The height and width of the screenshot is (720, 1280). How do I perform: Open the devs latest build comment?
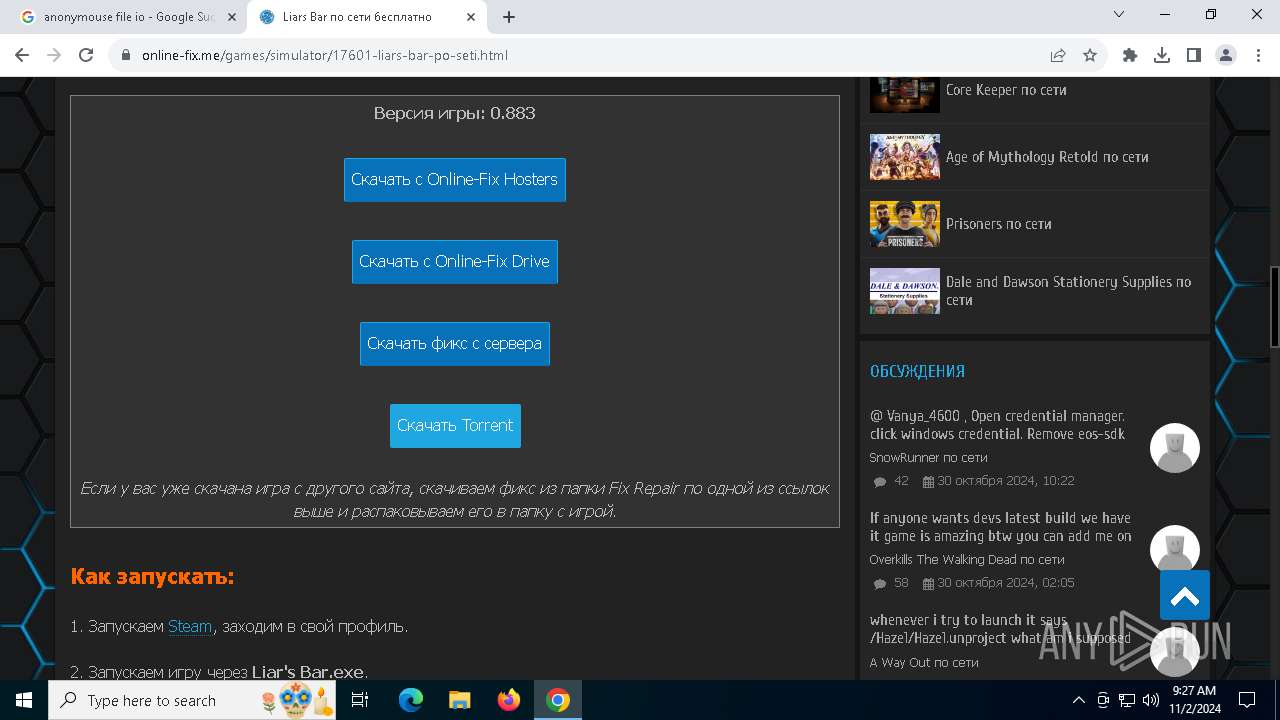[x=1001, y=527]
